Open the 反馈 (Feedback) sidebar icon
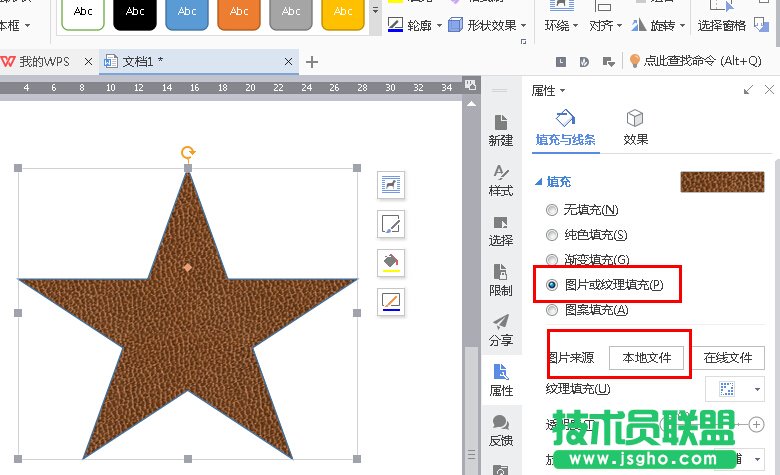780x475 pixels. 500,429
